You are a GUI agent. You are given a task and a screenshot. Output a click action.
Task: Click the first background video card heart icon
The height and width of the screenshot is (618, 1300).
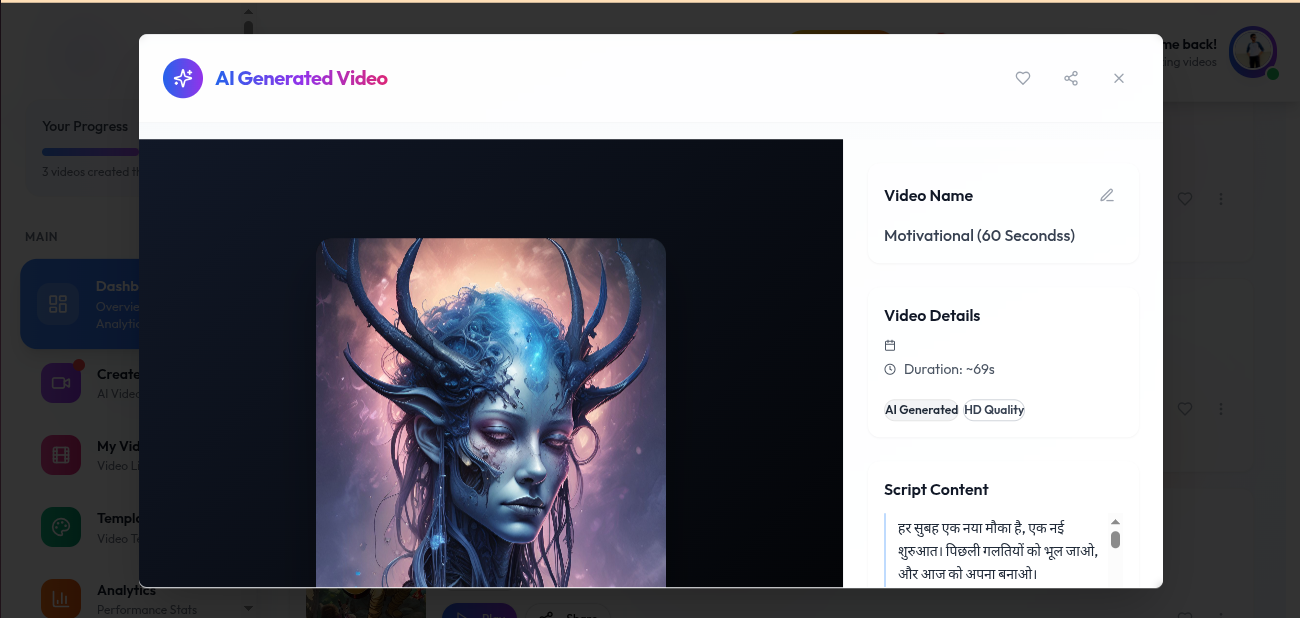pyautogui.click(x=1185, y=199)
